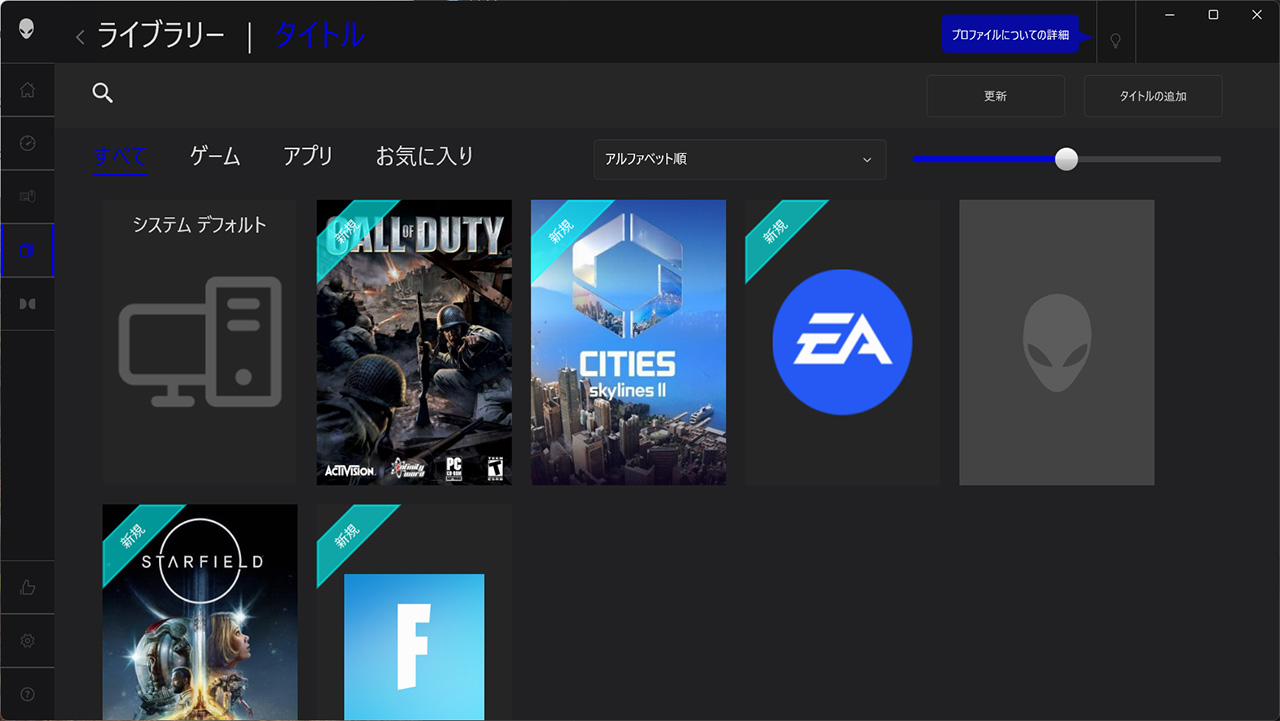
Task: Open the performance gauge sidebar icon
Action: coord(27,143)
